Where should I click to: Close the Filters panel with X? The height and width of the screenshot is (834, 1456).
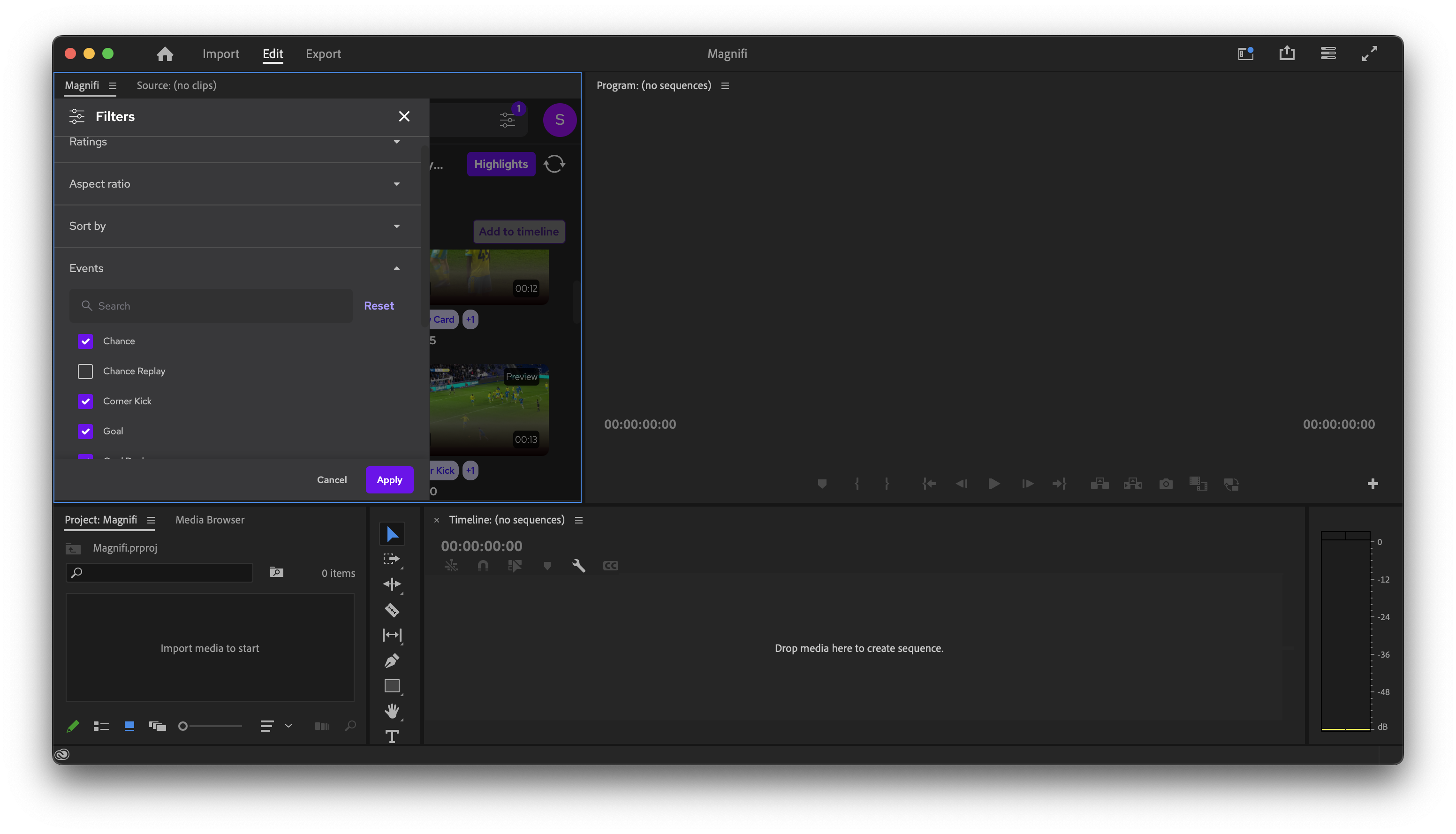[404, 116]
